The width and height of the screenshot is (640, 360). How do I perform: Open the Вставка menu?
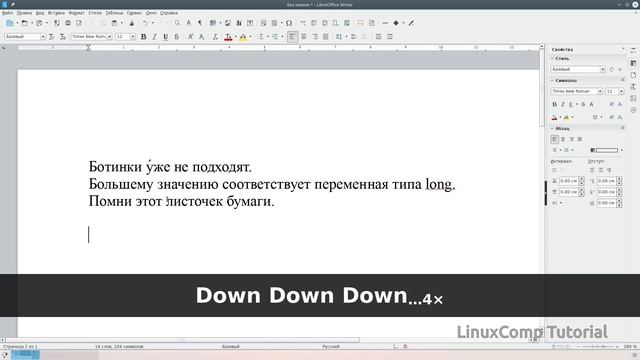56,13
